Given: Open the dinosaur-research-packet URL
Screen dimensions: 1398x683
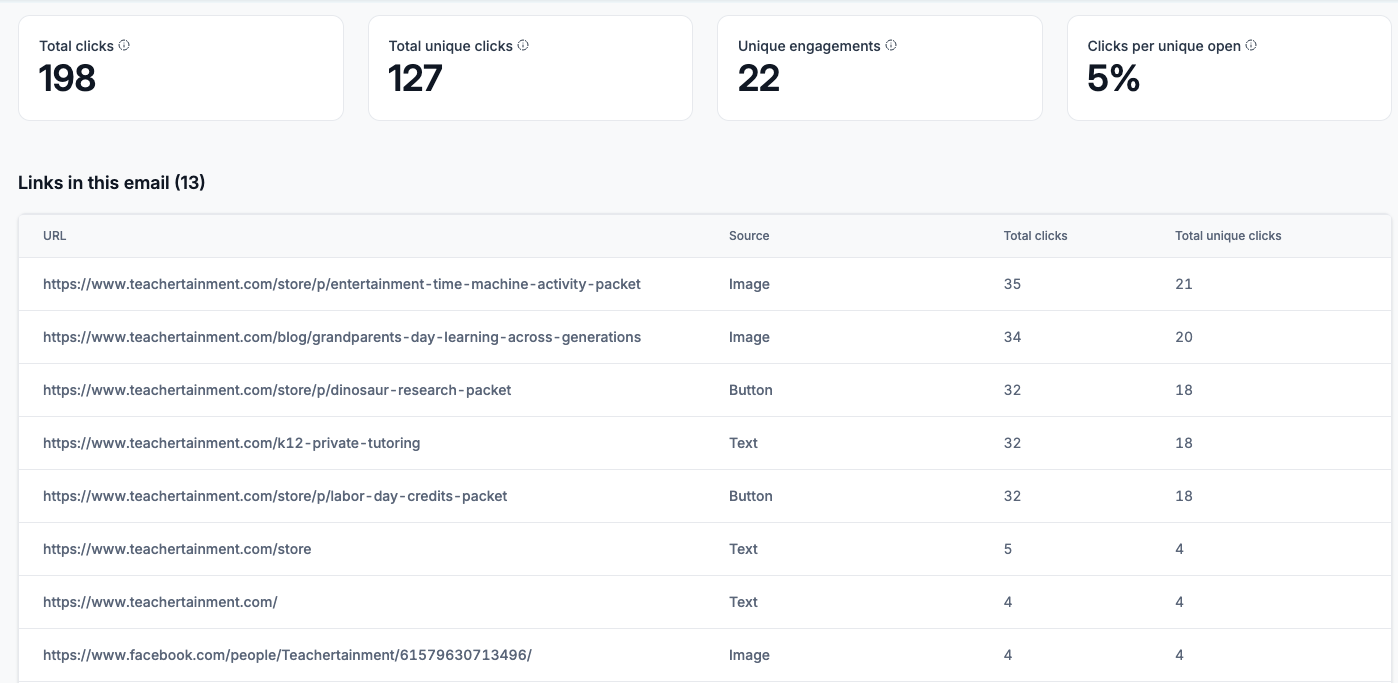Looking at the screenshot, I should tap(277, 390).
